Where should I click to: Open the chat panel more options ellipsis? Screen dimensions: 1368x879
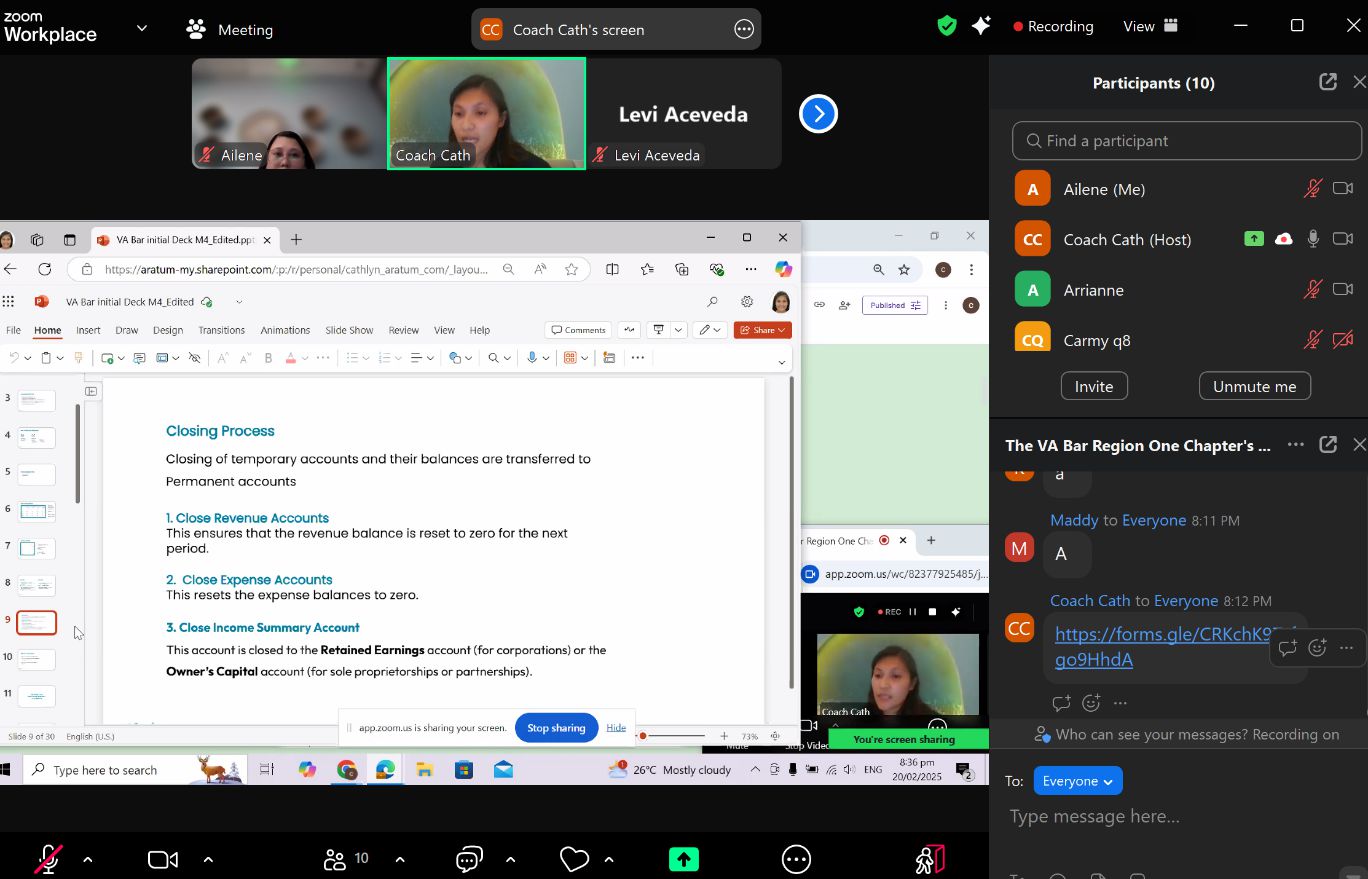click(x=1295, y=445)
